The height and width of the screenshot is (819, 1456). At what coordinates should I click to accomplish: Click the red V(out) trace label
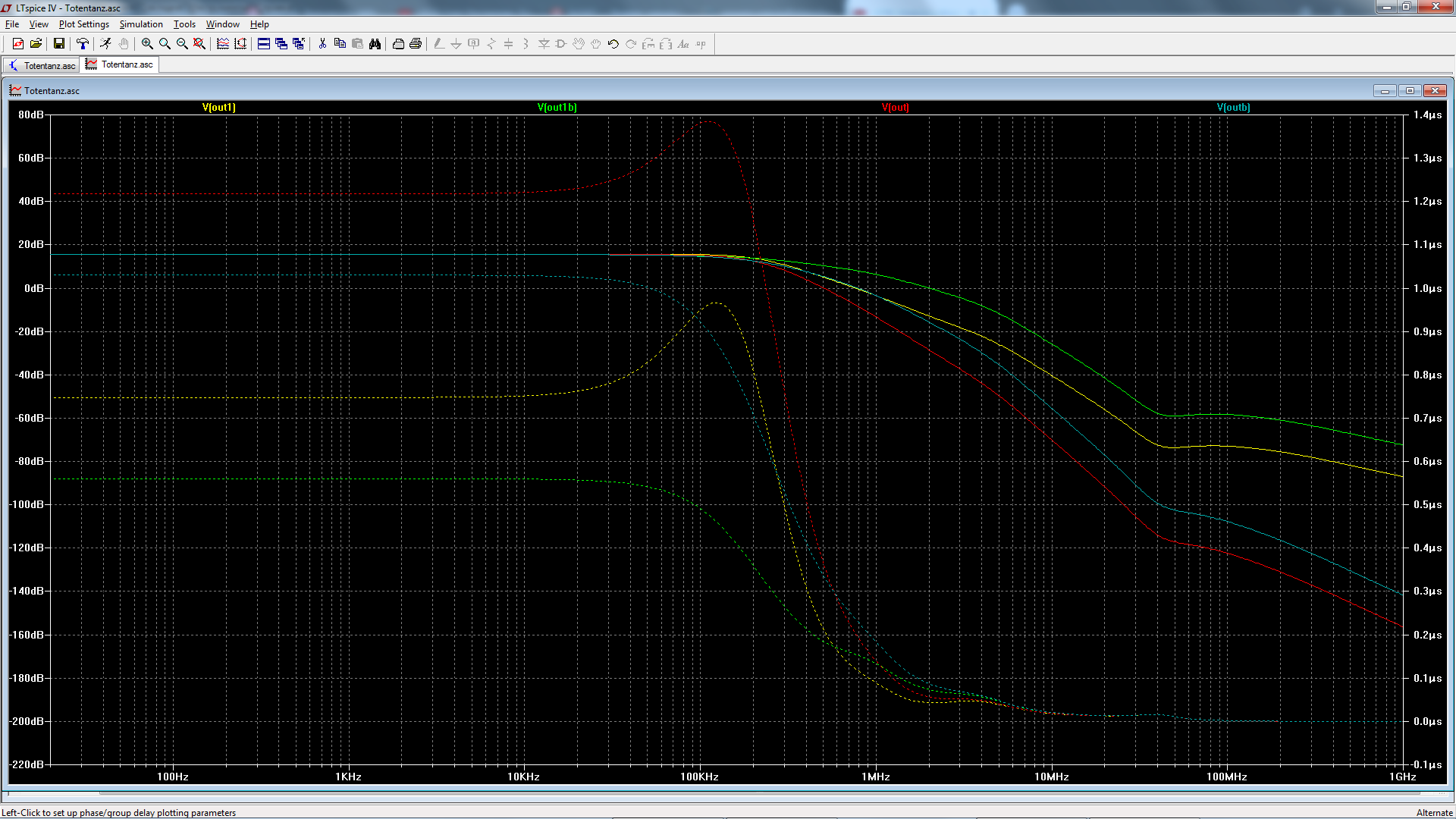895,108
